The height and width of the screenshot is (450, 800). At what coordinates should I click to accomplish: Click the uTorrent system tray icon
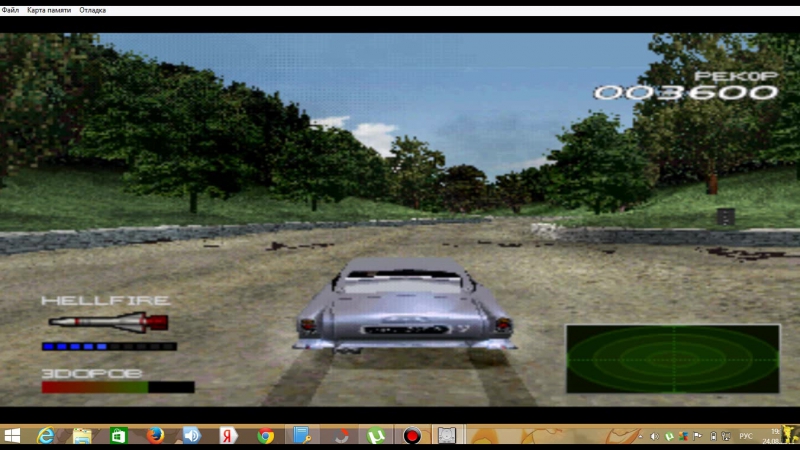click(669, 436)
